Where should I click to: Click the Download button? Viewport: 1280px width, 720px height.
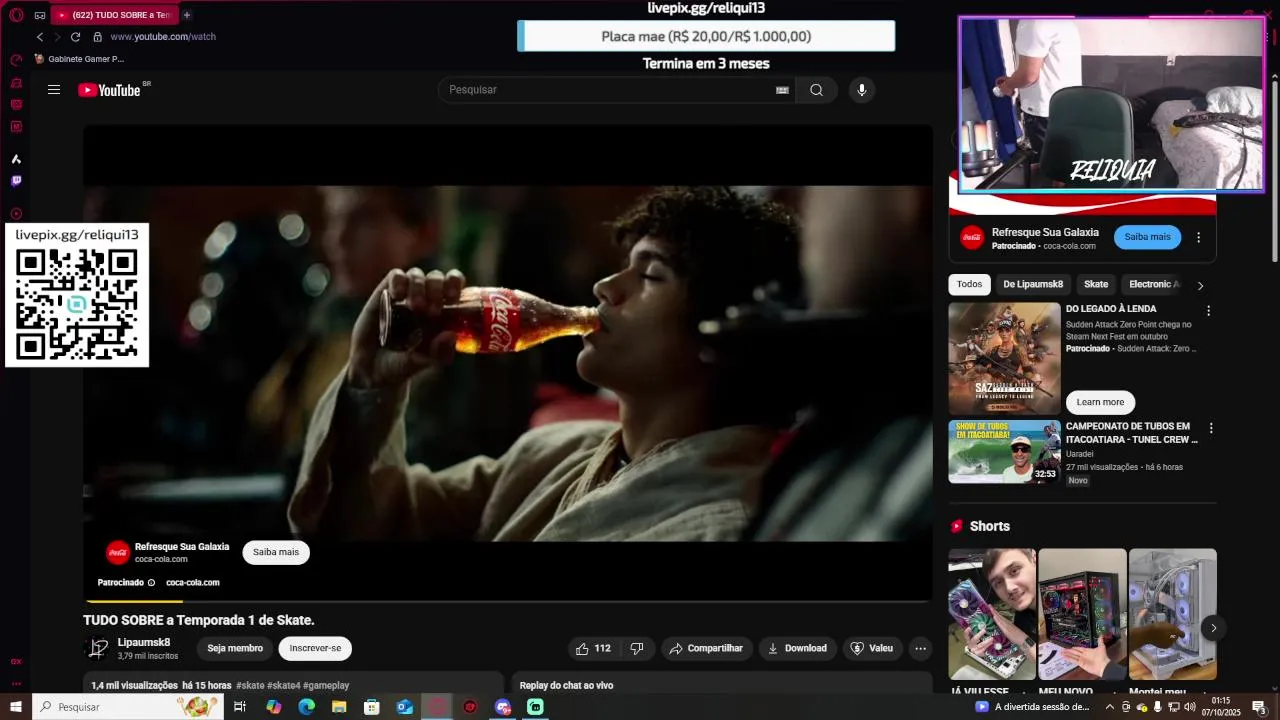[797, 648]
